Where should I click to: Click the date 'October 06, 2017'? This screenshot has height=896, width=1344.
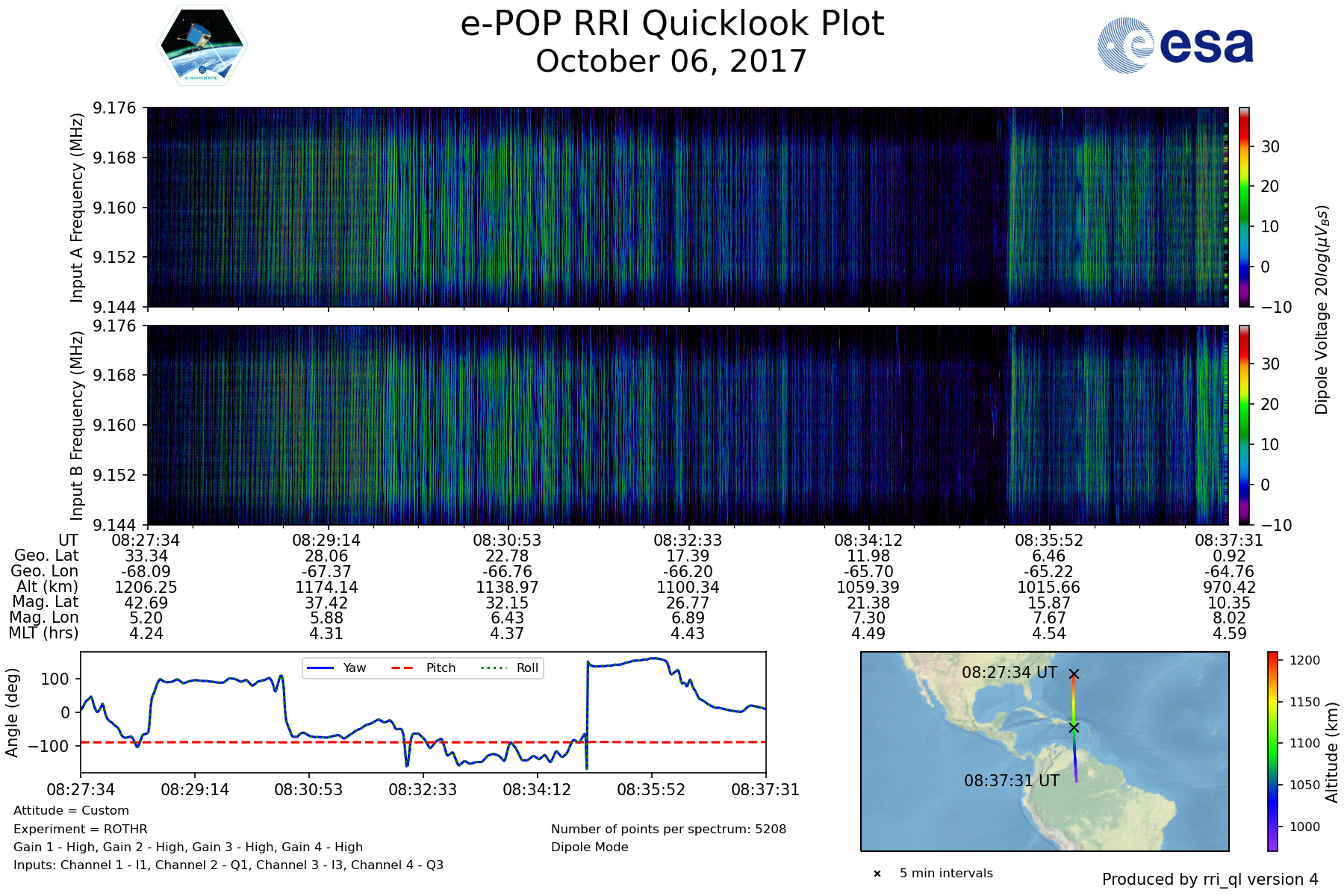coord(672,61)
